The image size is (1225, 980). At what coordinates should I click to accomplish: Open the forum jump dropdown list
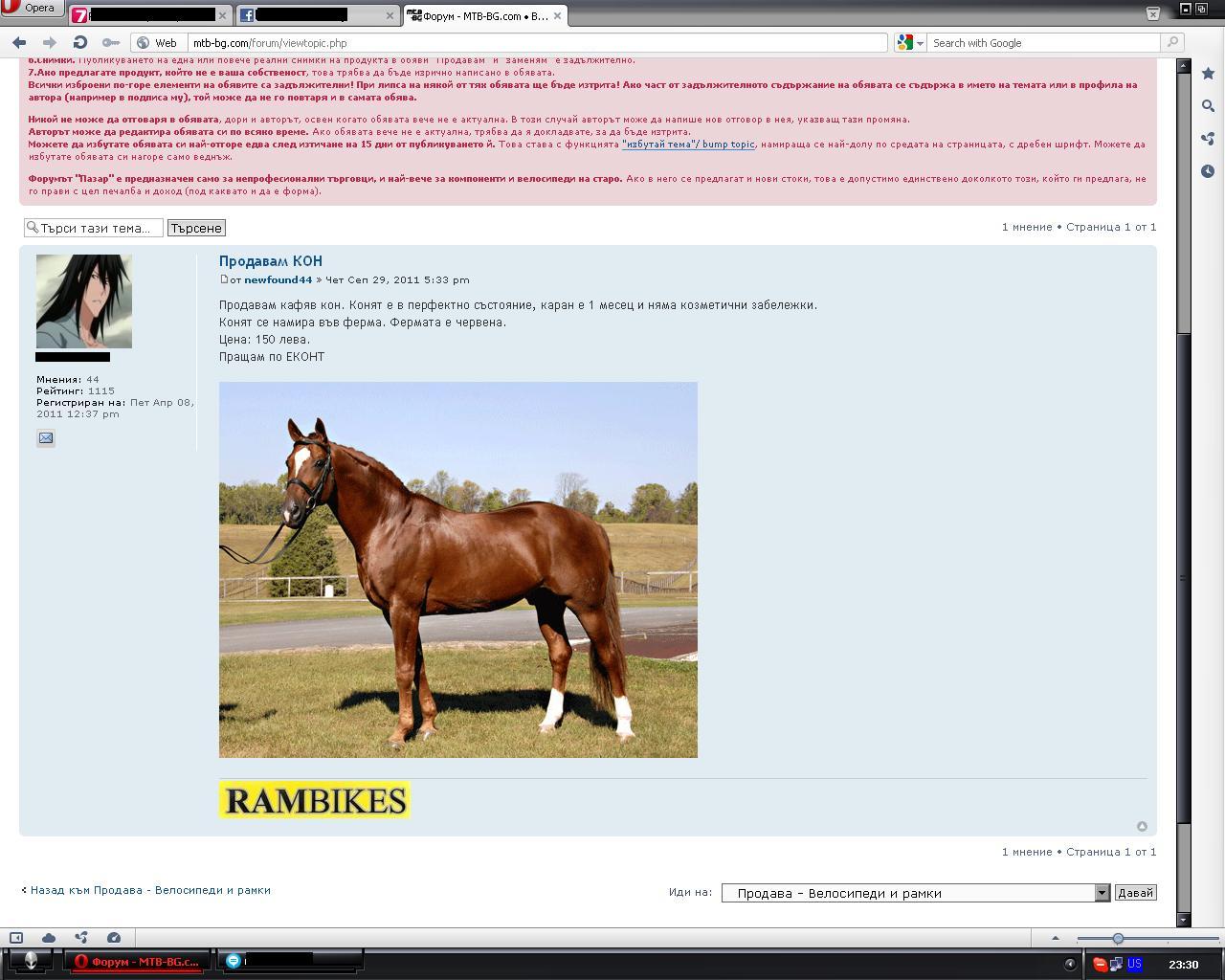(1102, 893)
